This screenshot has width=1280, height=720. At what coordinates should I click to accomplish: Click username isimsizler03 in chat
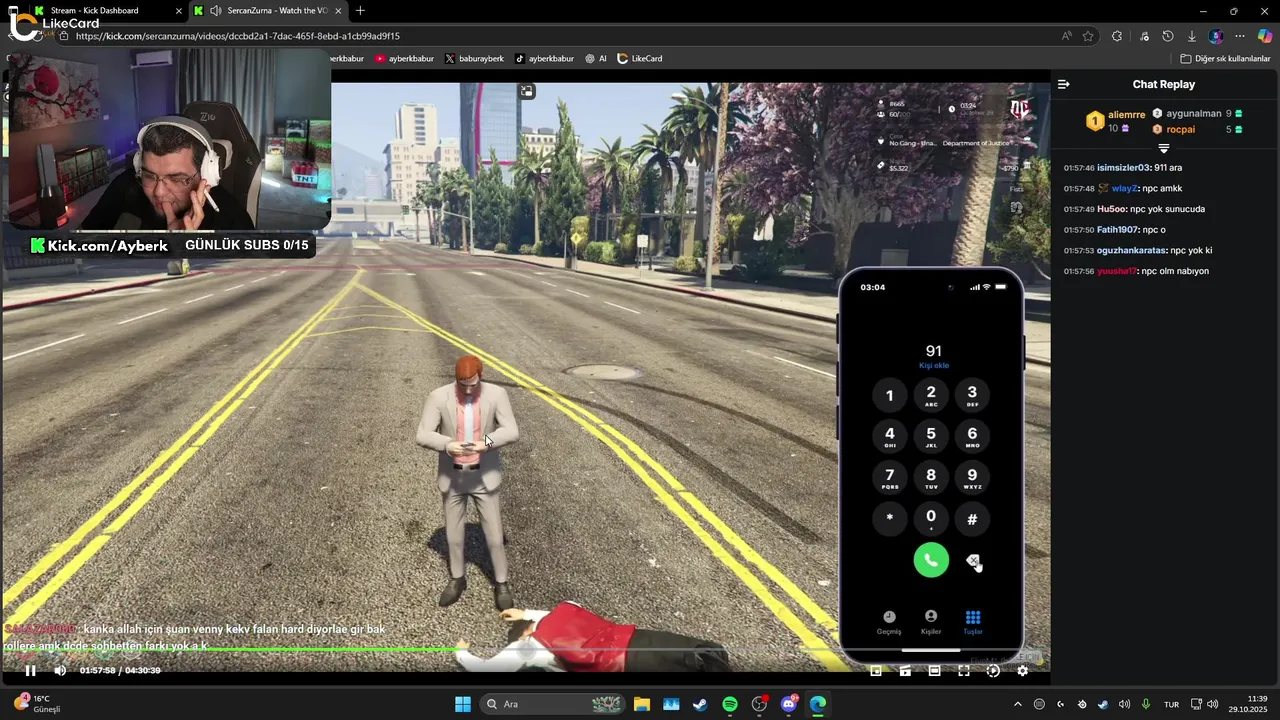1123,168
